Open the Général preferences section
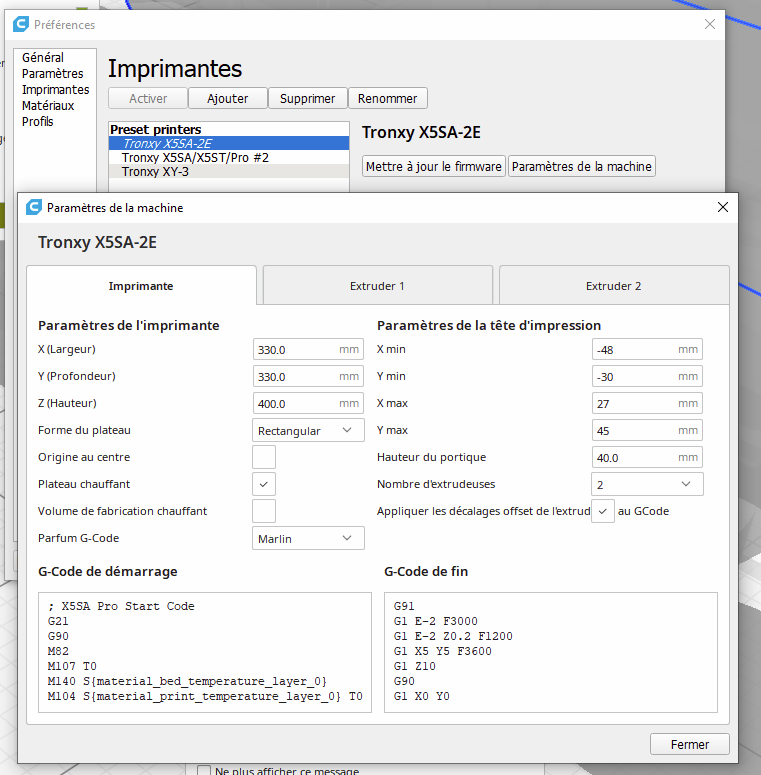This screenshot has height=775, width=761. point(43,57)
